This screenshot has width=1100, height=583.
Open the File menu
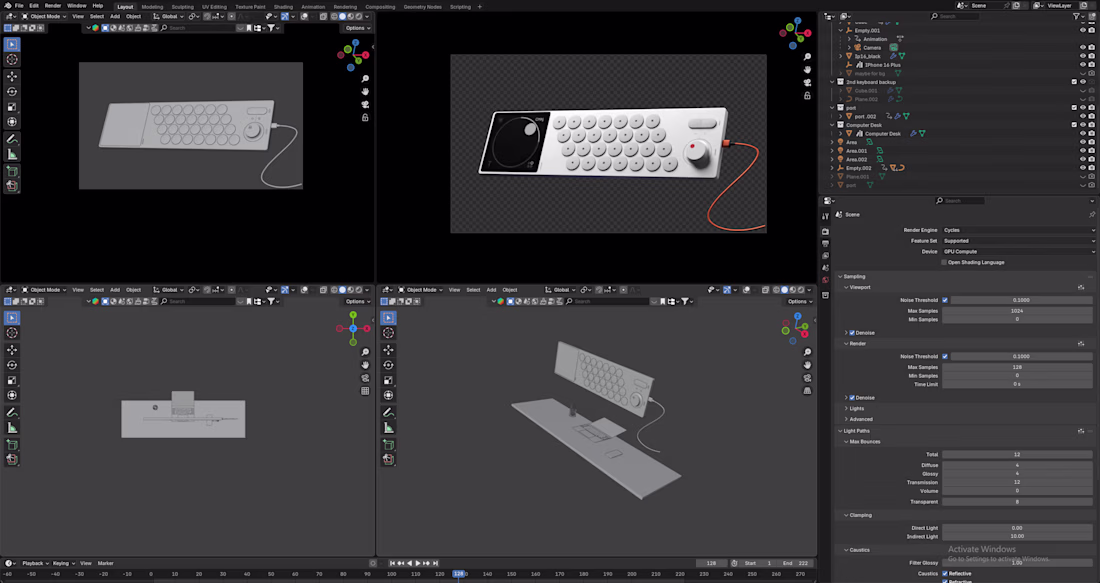coord(19,6)
